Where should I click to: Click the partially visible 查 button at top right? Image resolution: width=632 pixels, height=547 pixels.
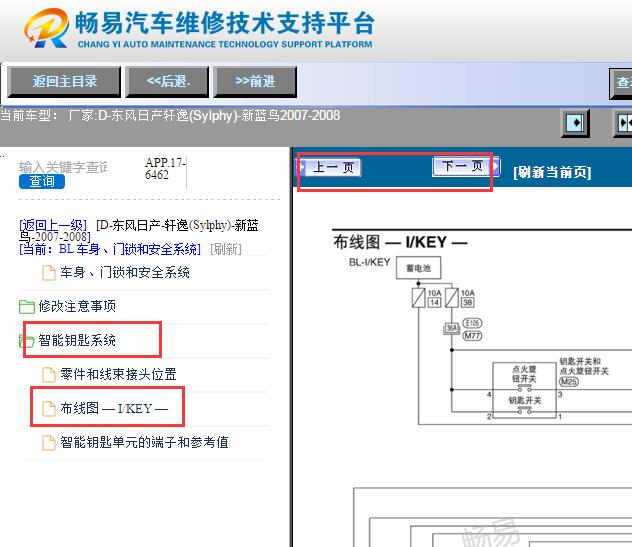point(621,83)
